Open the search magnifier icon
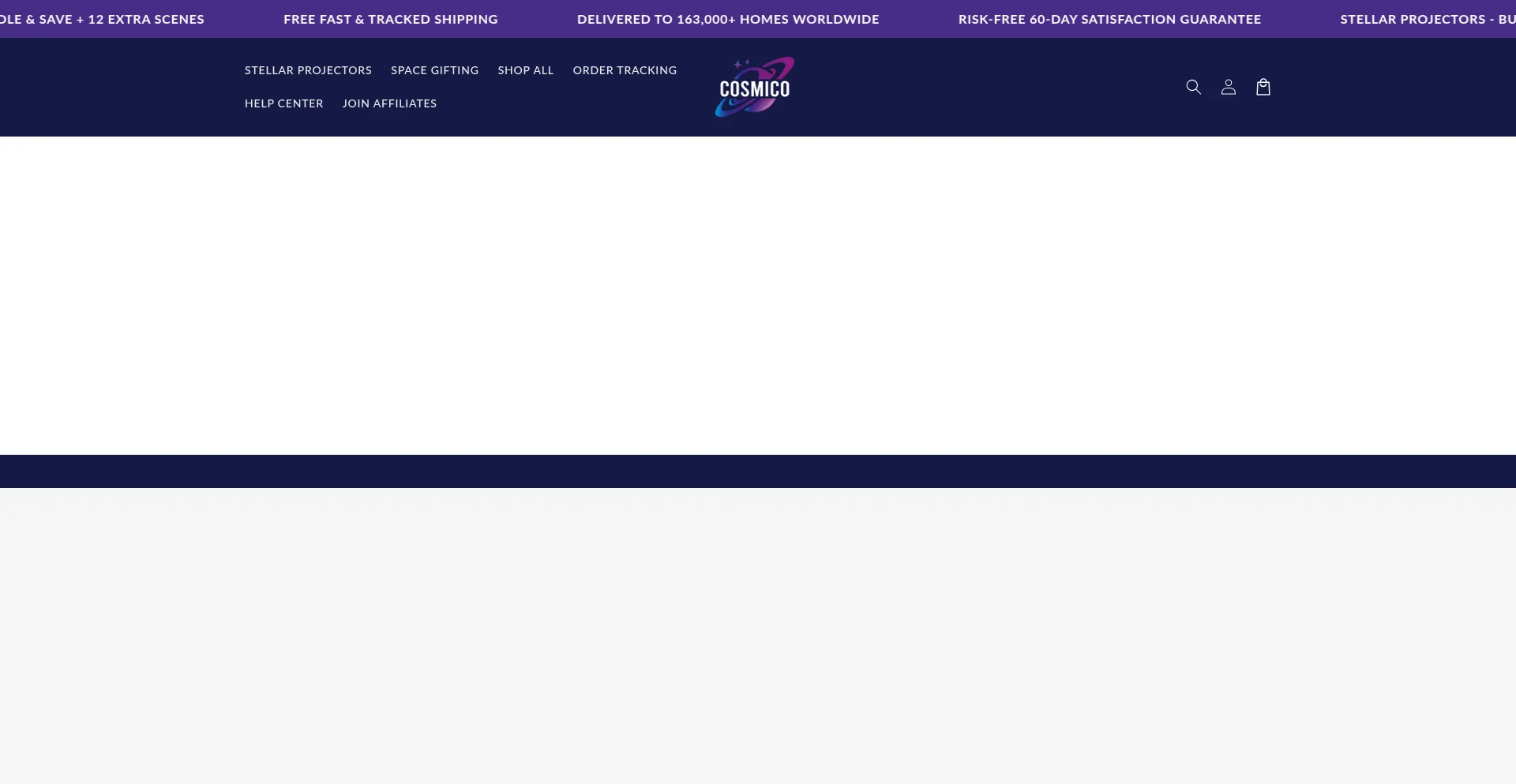 (1193, 87)
